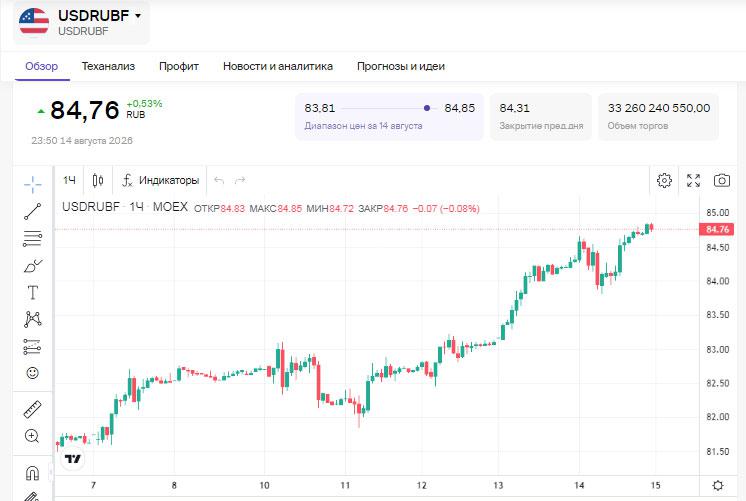
Task: Toggle the magnet snap mode
Action: point(32,473)
